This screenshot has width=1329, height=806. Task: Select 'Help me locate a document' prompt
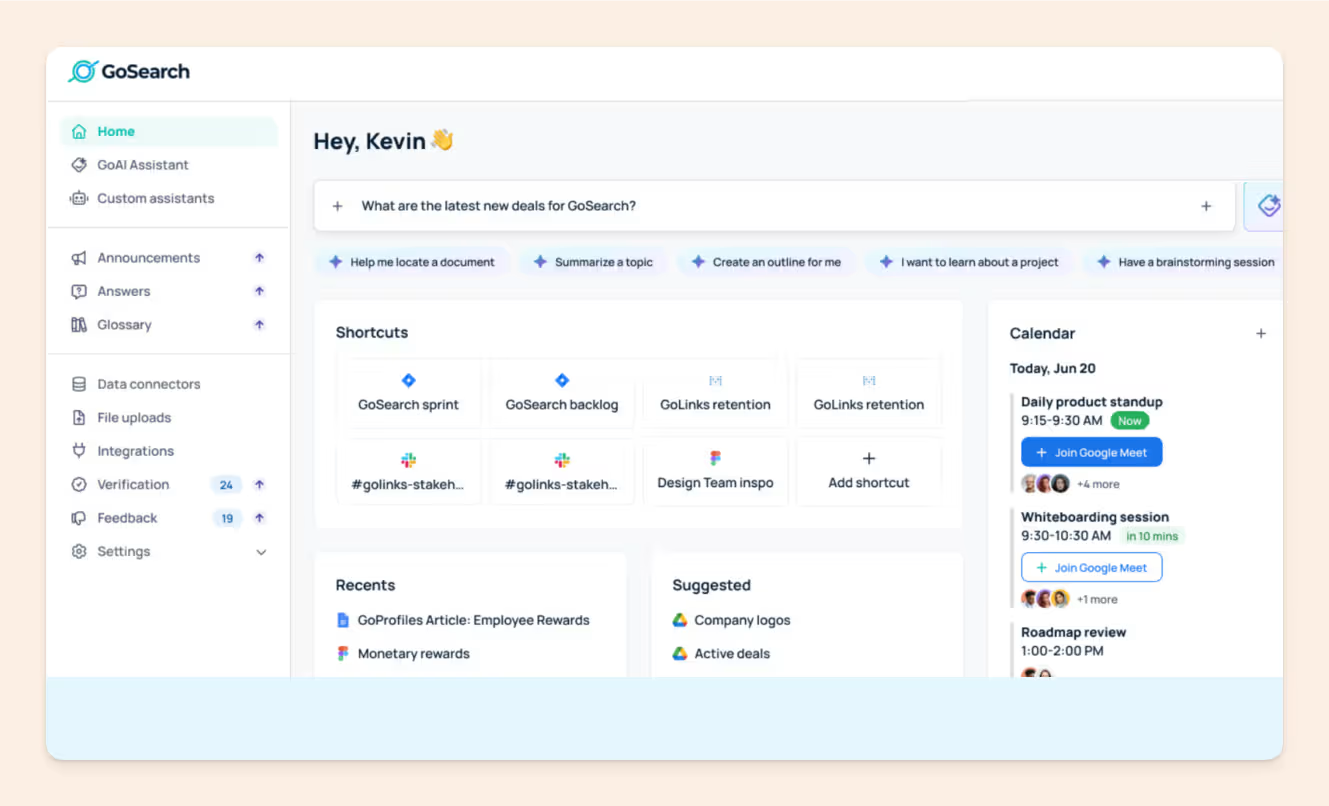pyautogui.click(x=412, y=262)
